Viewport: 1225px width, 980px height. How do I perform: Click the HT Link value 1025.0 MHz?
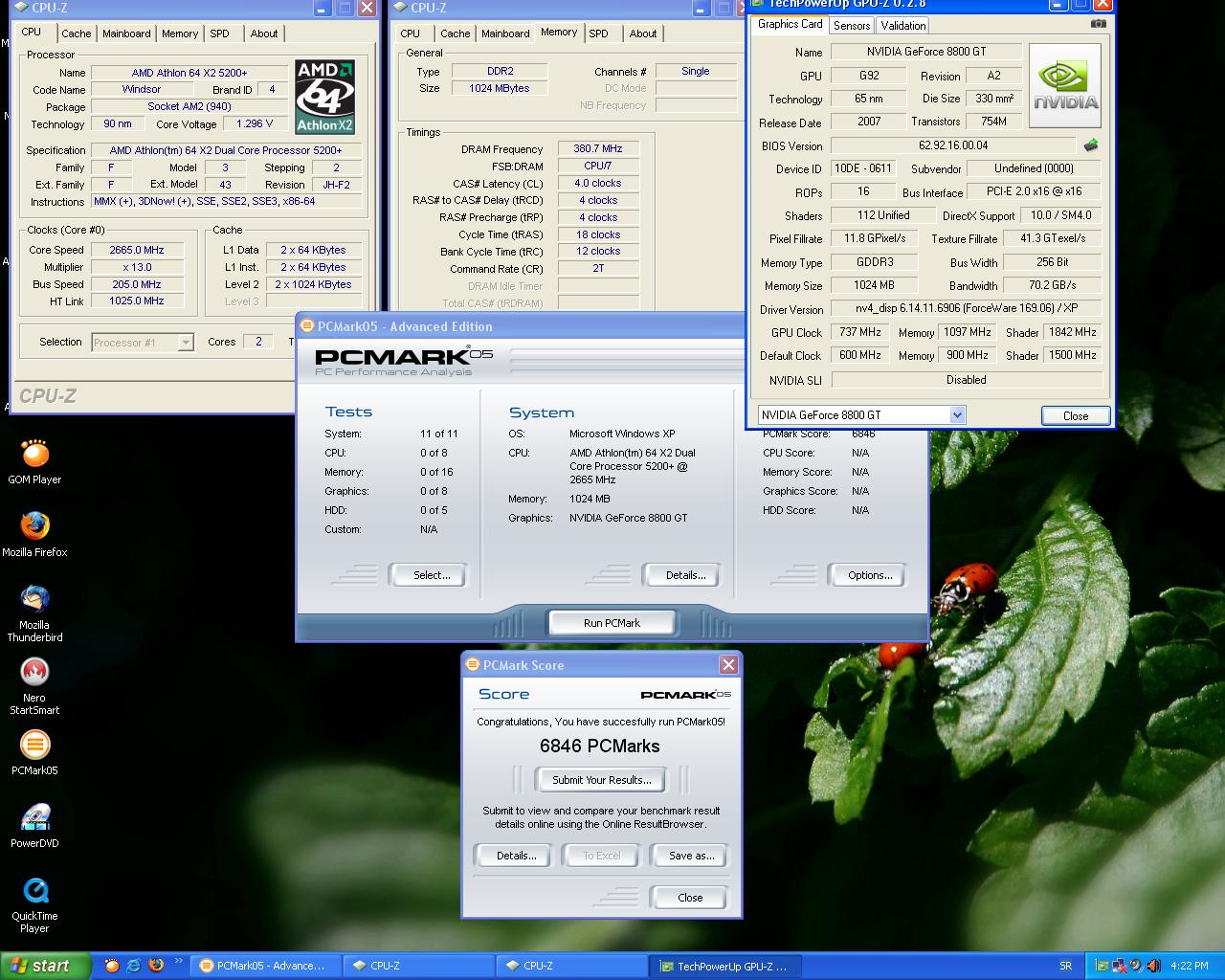tap(137, 301)
